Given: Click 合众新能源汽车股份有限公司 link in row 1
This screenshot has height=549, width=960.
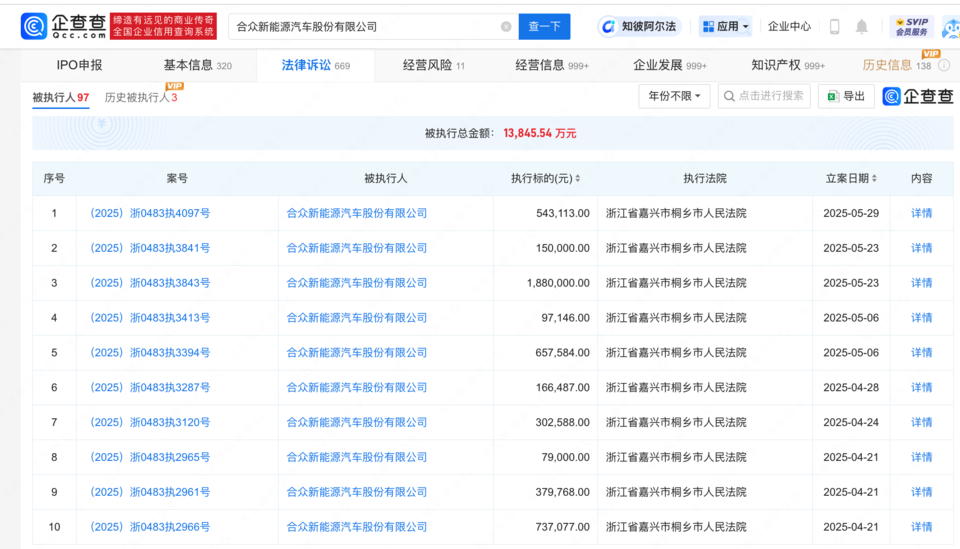Looking at the screenshot, I should pos(357,213).
